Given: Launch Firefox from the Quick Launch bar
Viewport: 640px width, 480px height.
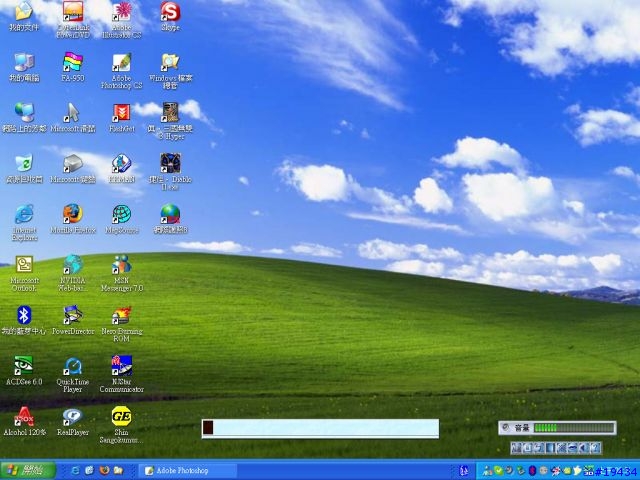Looking at the screenshot, I should (104, 471).
